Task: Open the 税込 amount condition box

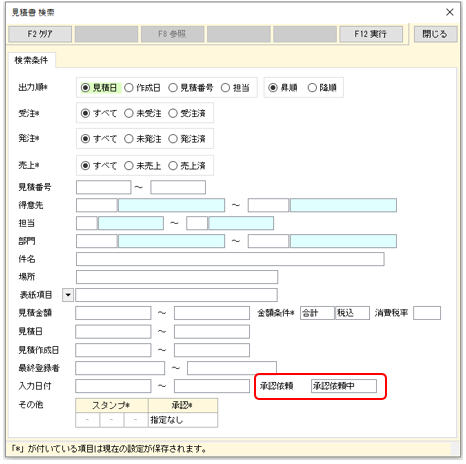Action: coord(352,313)
